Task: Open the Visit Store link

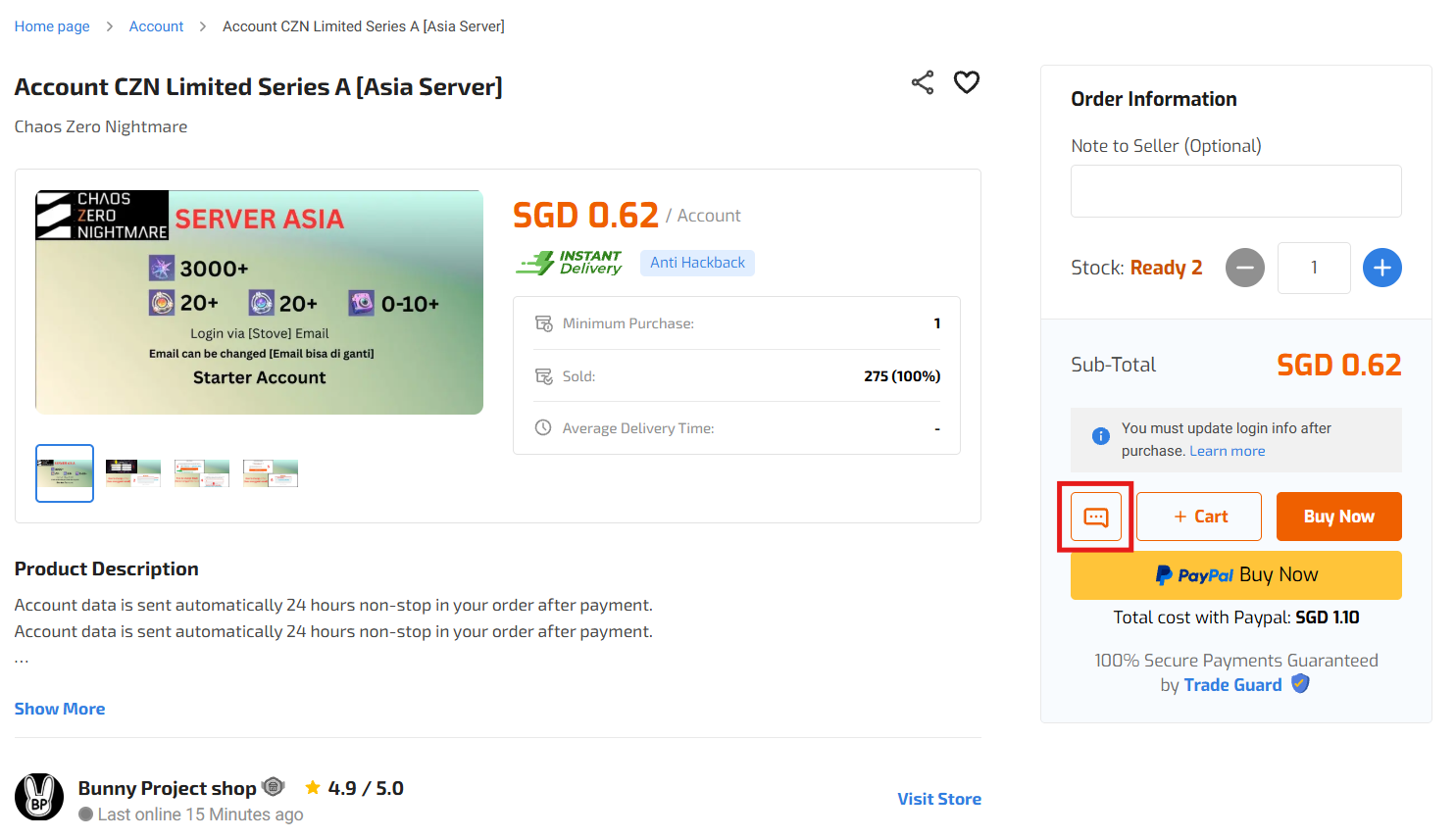Action: point(939,799)
